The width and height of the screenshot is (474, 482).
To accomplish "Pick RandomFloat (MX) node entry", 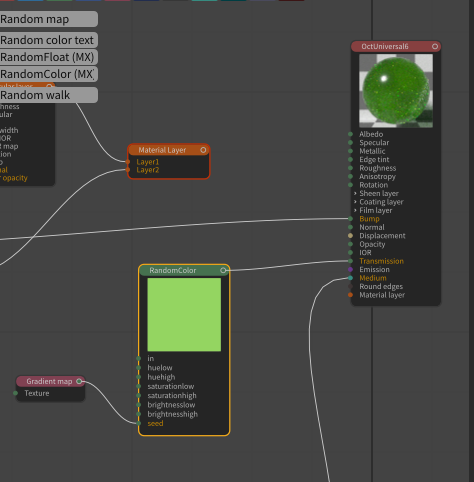I will [49, 57].
